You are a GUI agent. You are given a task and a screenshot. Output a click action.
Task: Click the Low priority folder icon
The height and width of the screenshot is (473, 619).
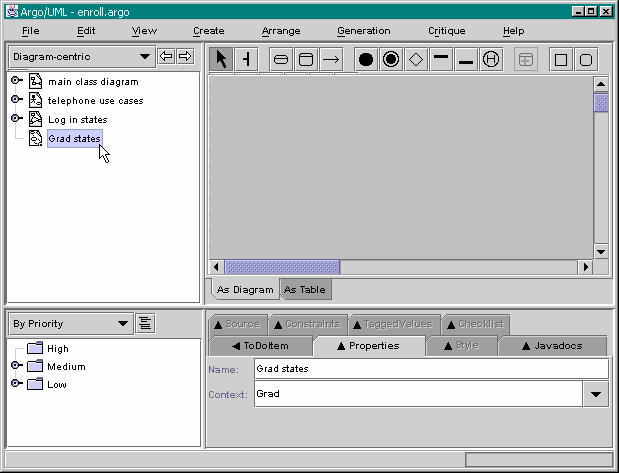click(x=35, y=384)
